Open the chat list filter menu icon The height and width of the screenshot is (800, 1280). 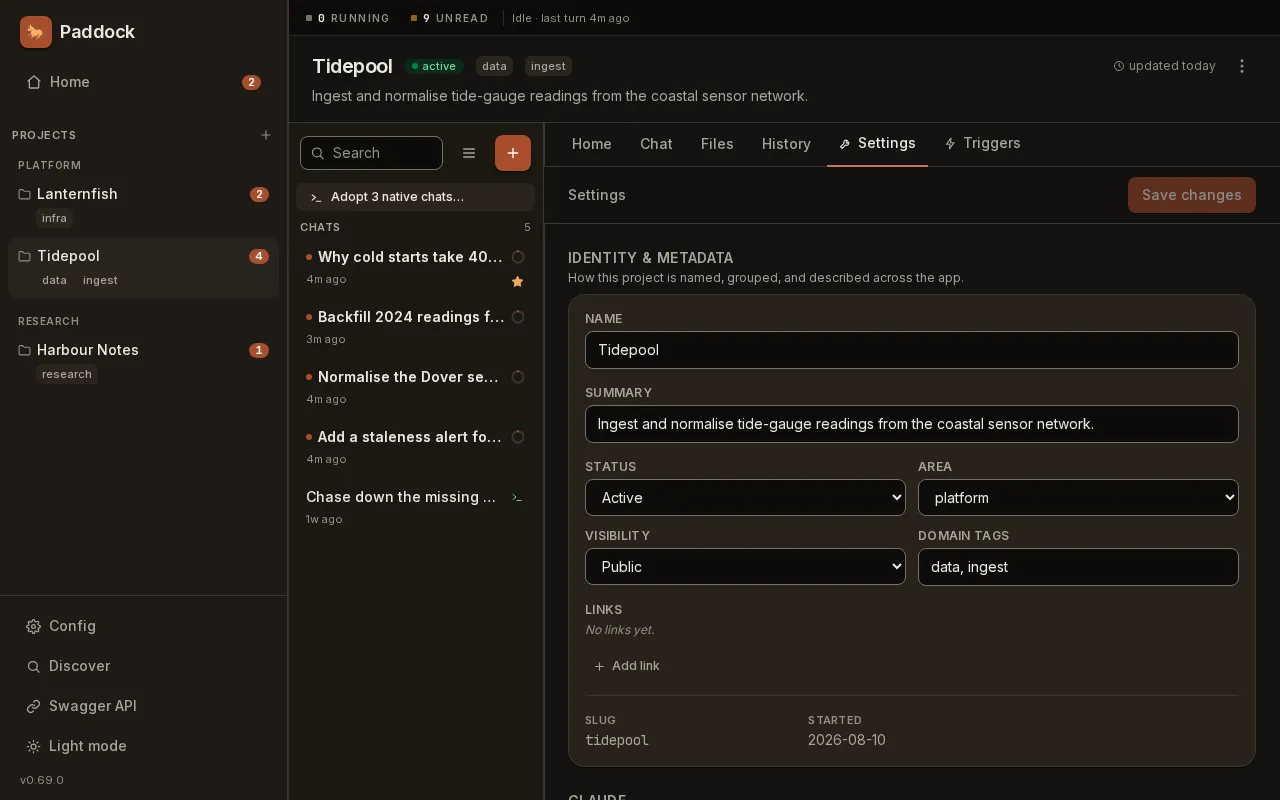coord(469,153)
